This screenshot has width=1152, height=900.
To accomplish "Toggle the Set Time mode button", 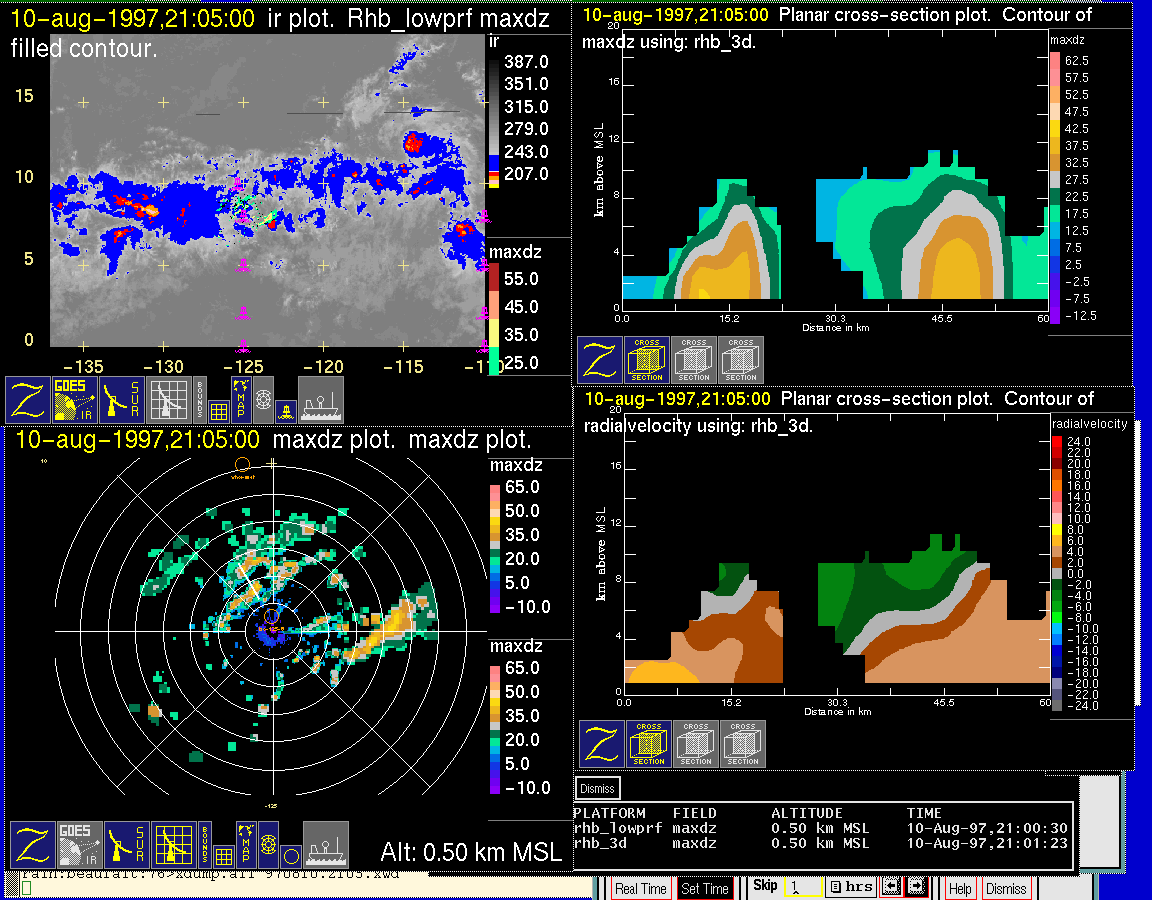I will coord(704,888).
